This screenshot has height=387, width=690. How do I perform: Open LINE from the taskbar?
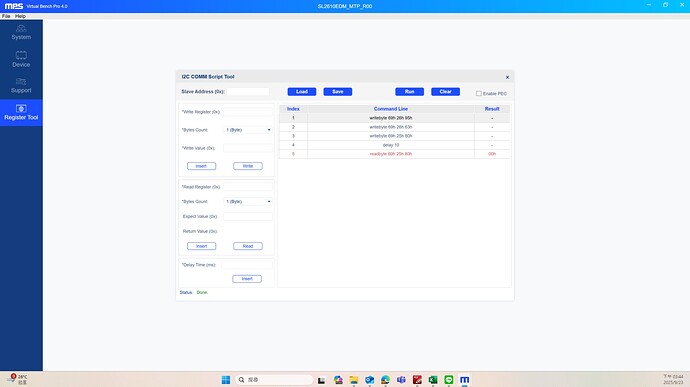click(x=449, y=380)
